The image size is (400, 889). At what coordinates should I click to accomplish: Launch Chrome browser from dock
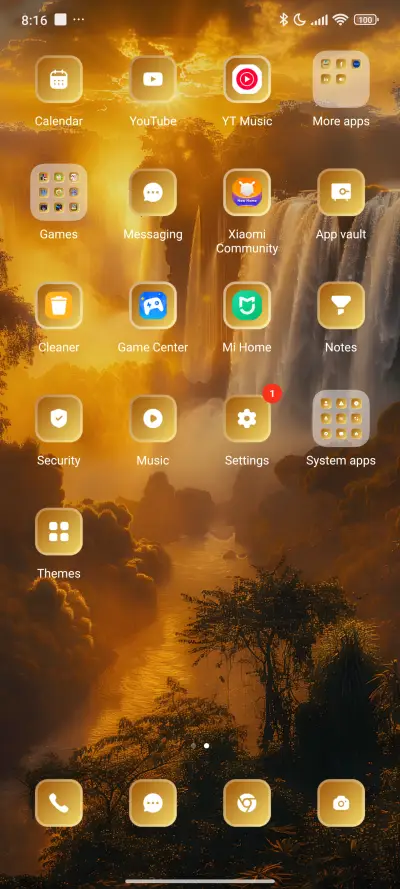(246, 803)
